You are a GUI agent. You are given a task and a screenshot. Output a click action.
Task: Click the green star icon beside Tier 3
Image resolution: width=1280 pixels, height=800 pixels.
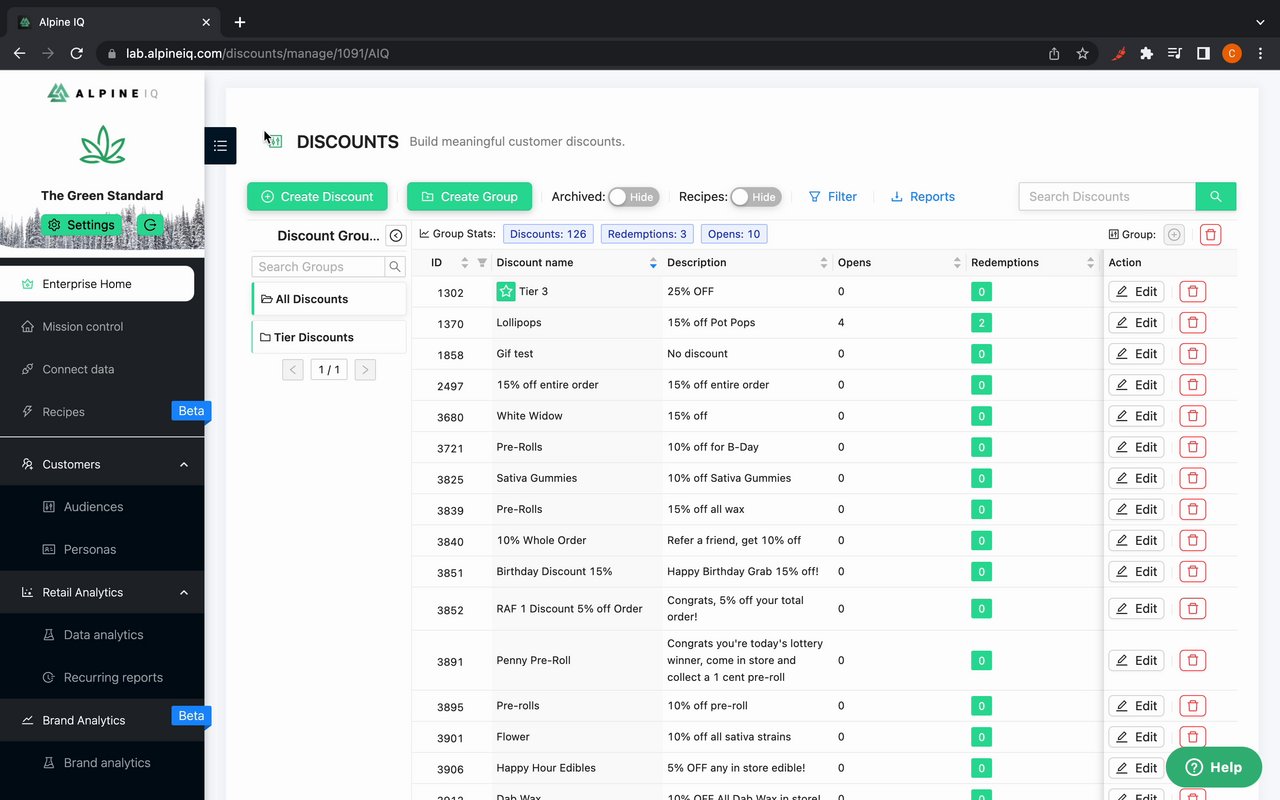(x=506, y=292)
